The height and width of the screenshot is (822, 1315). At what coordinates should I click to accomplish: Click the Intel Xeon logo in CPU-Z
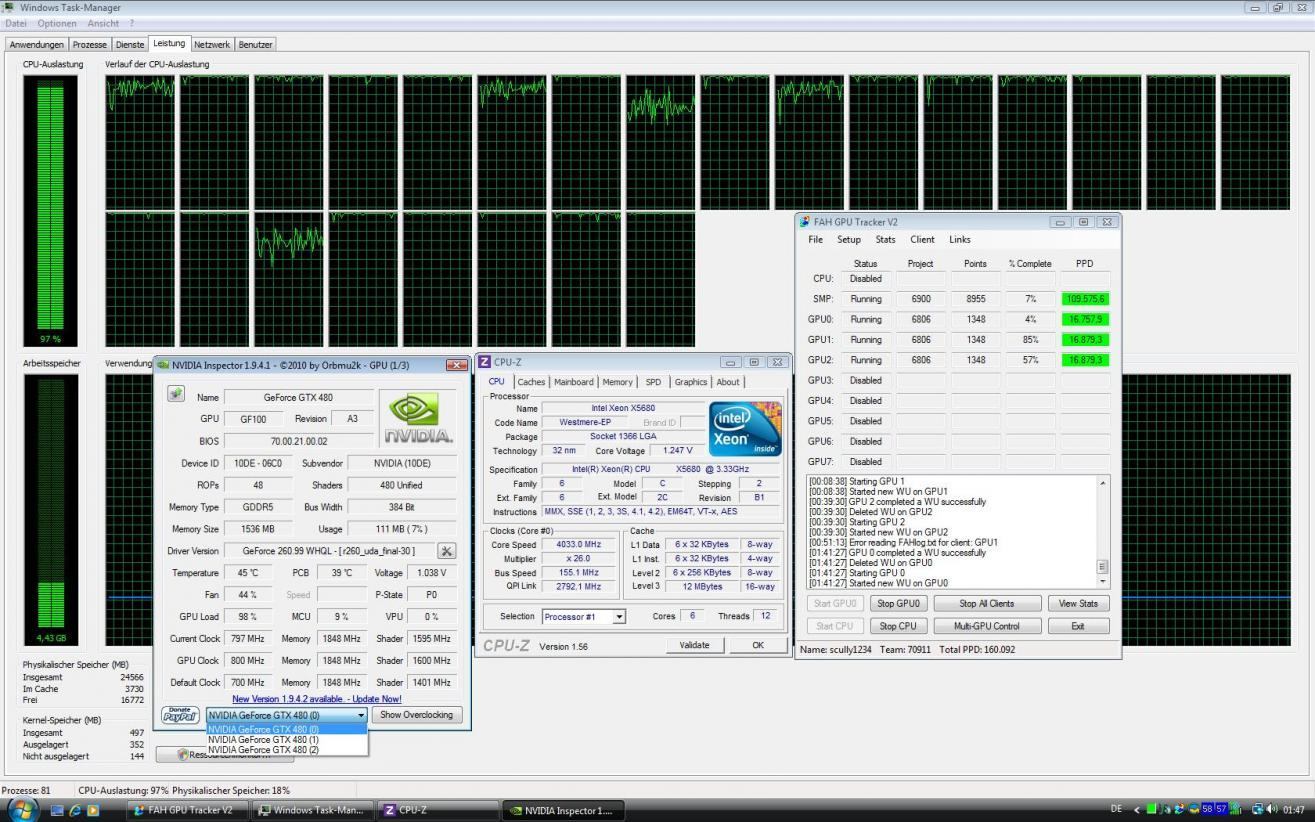pyautogui.click(x=744, y=429)
